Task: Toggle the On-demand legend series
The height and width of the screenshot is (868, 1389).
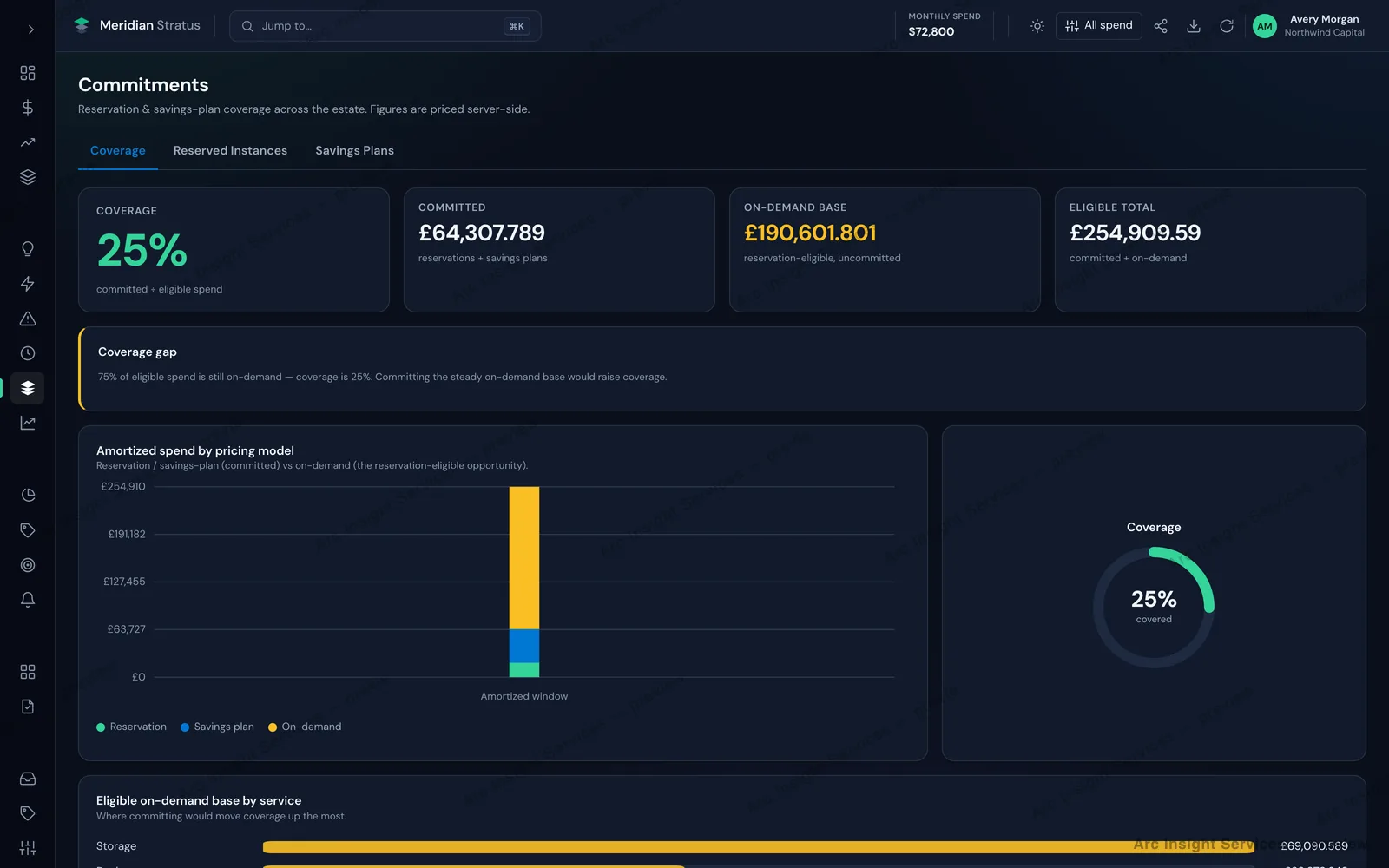Action: pyautogui.click(x=305, y=727)
